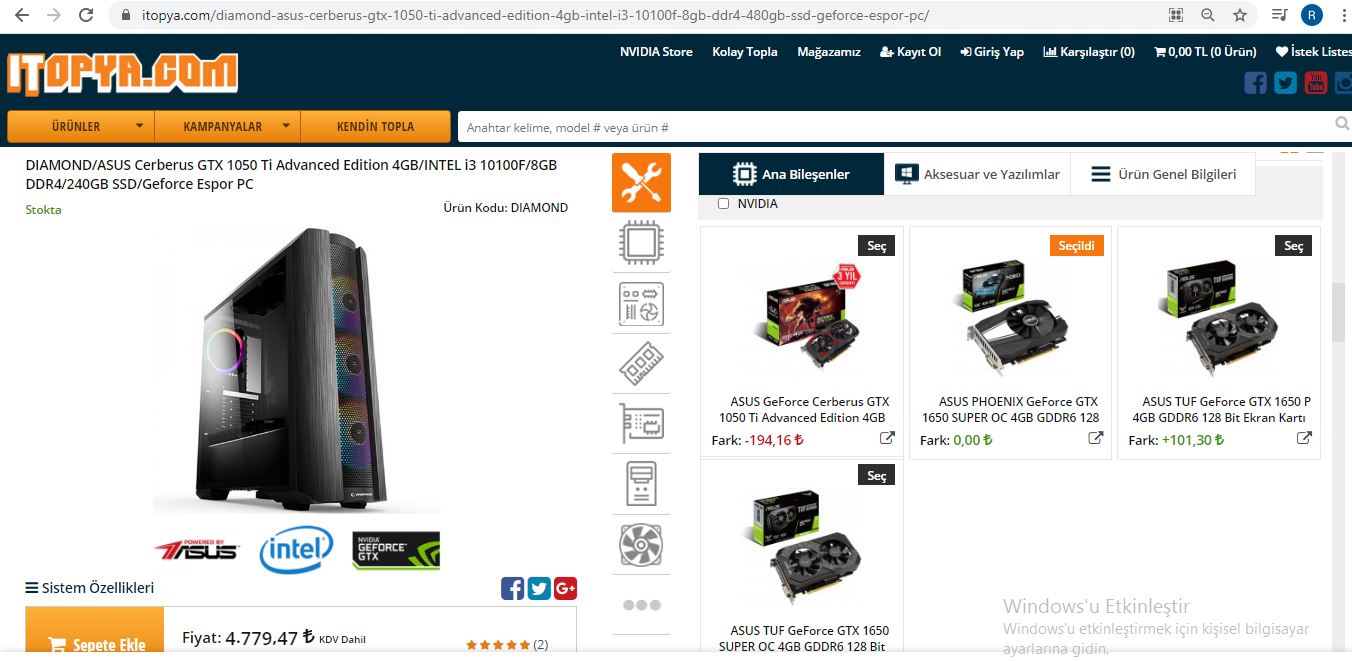This screenshot has height=661, width=1352.
Task: Expand the KAMPANYALAR dropdown arrow
Action: tap(286, 127)
